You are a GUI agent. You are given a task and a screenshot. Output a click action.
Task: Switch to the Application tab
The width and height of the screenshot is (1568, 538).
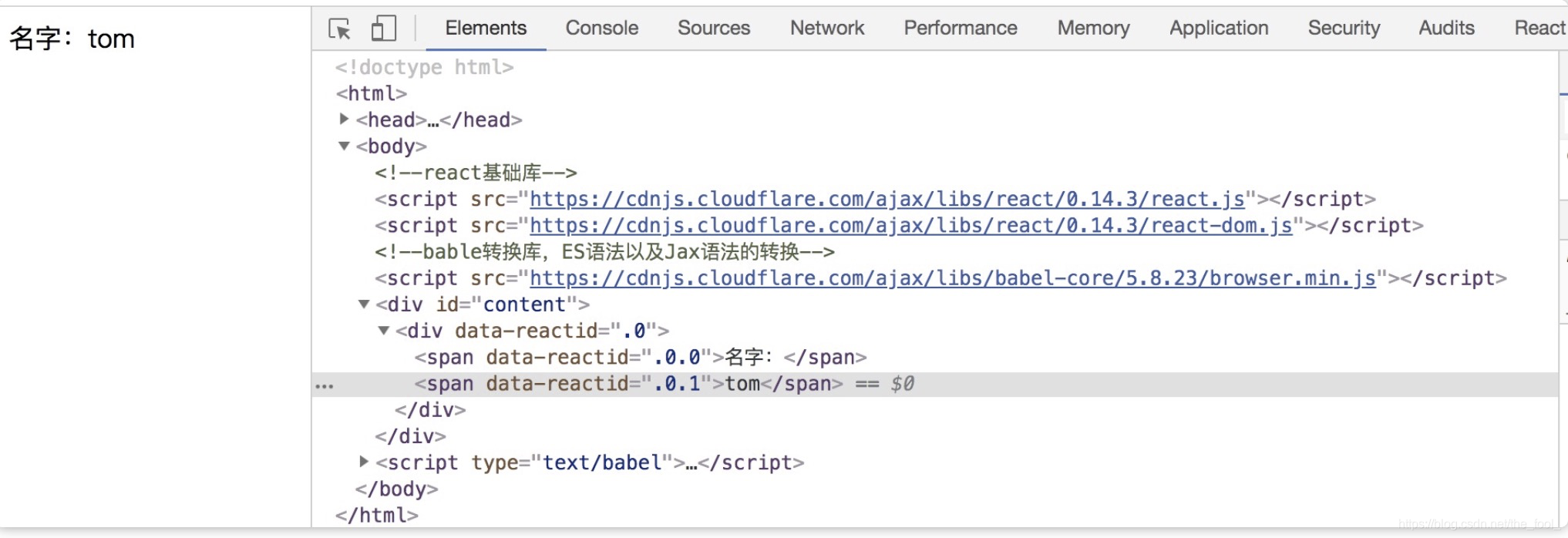[x=1219, y=29]
